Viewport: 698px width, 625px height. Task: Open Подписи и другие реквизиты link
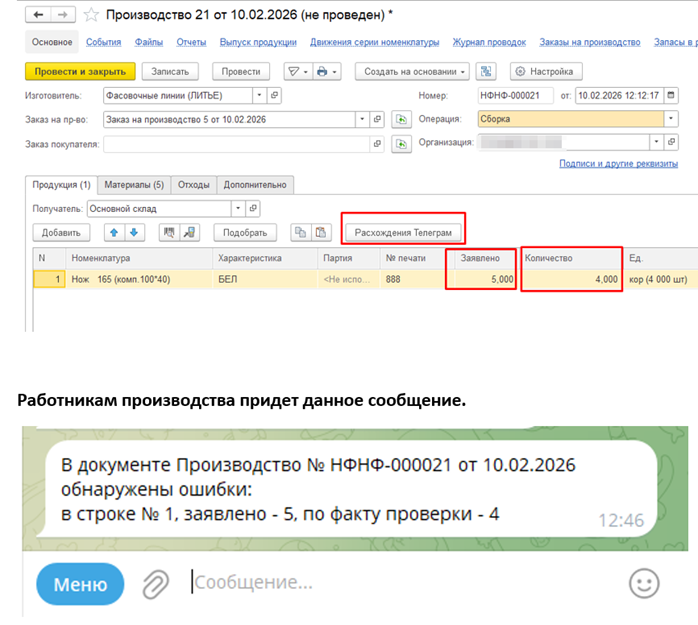[618, 163]
